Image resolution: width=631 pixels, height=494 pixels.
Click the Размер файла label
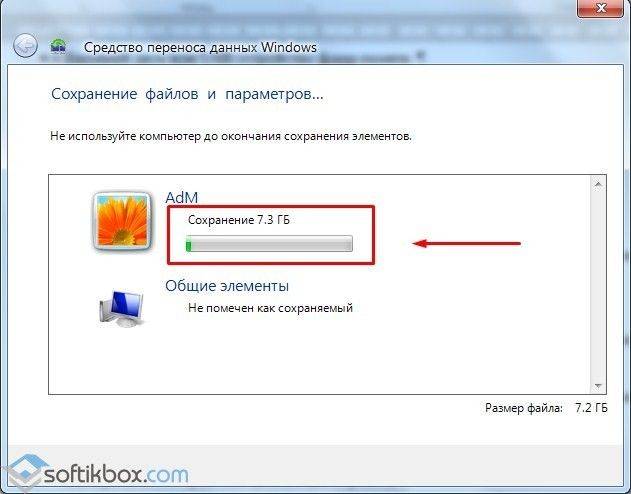pos(524,408)
